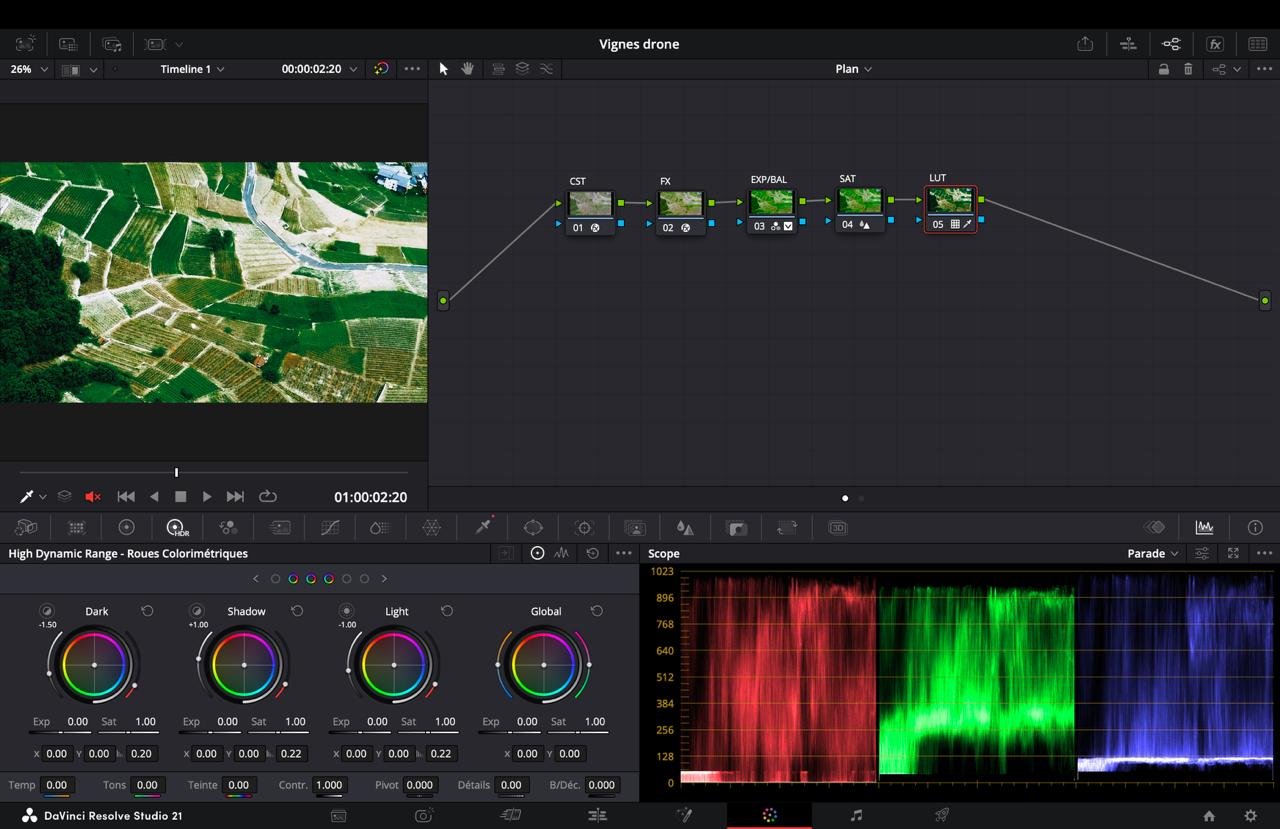Open the Plan node graph dropdown
The image size is (1280, 829).
pos(853,69)
